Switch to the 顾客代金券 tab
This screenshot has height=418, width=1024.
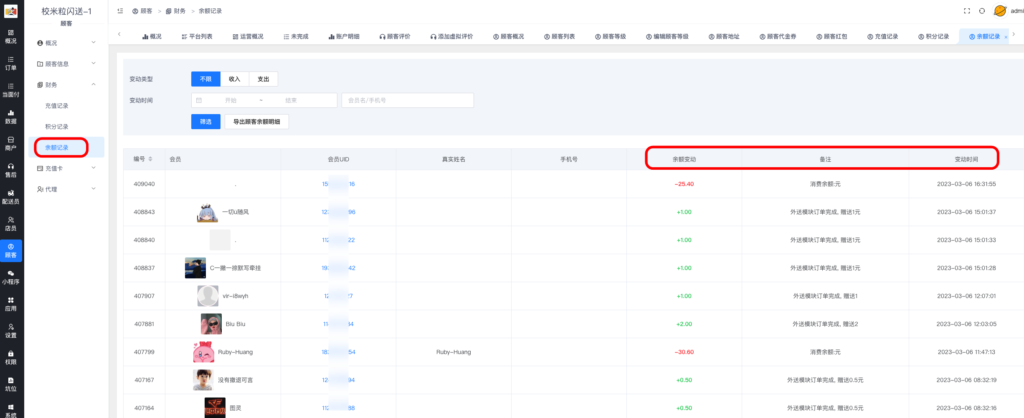(x=776, y=37)
